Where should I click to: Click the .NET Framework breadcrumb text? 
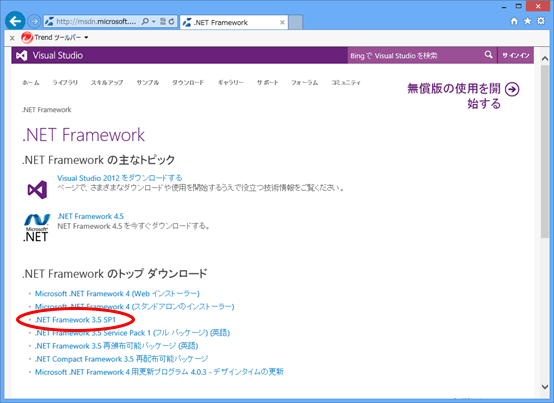click(x=47, y=110)
